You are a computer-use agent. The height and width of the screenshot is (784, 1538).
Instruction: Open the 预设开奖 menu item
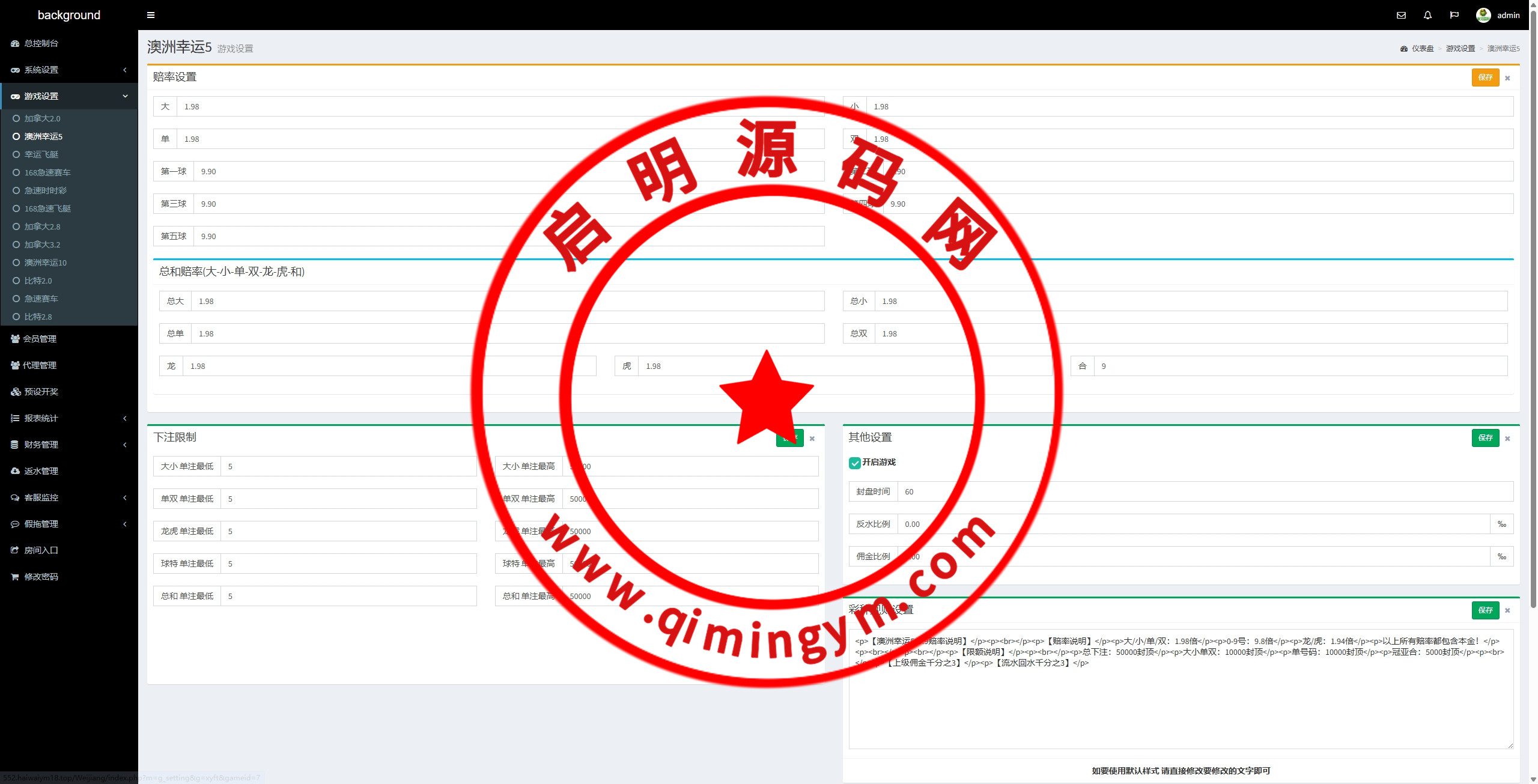click(41, 392)
